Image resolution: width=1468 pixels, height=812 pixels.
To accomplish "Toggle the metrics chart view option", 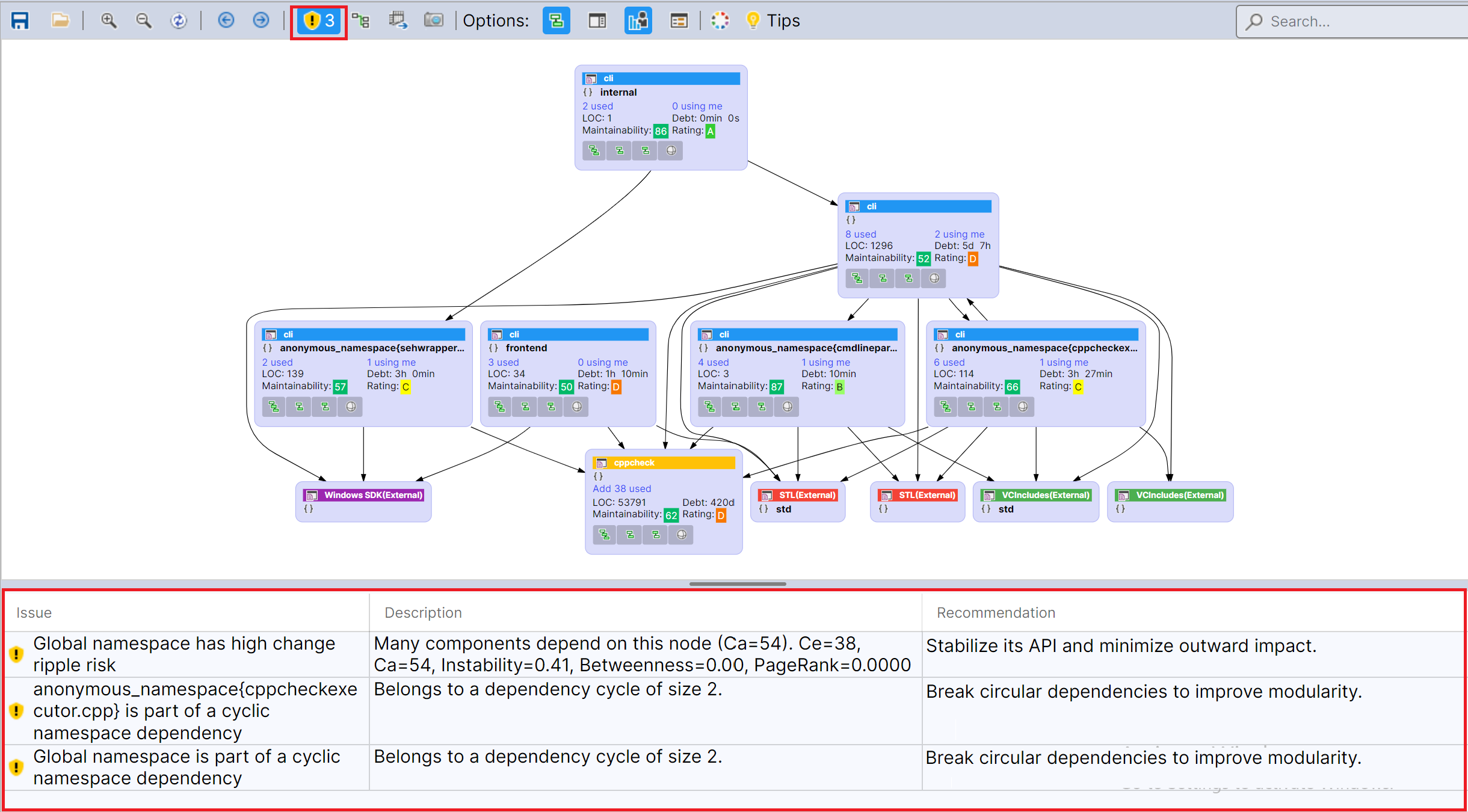I will [637, 20].
